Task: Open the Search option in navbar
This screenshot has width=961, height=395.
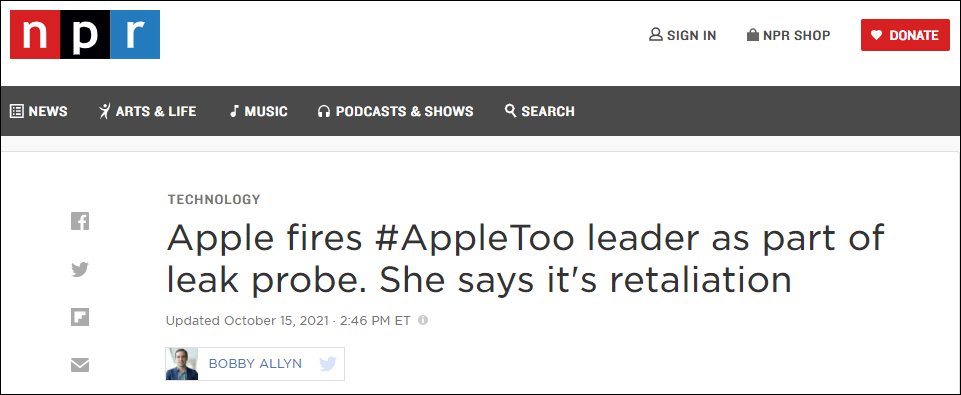Action: 539,111
